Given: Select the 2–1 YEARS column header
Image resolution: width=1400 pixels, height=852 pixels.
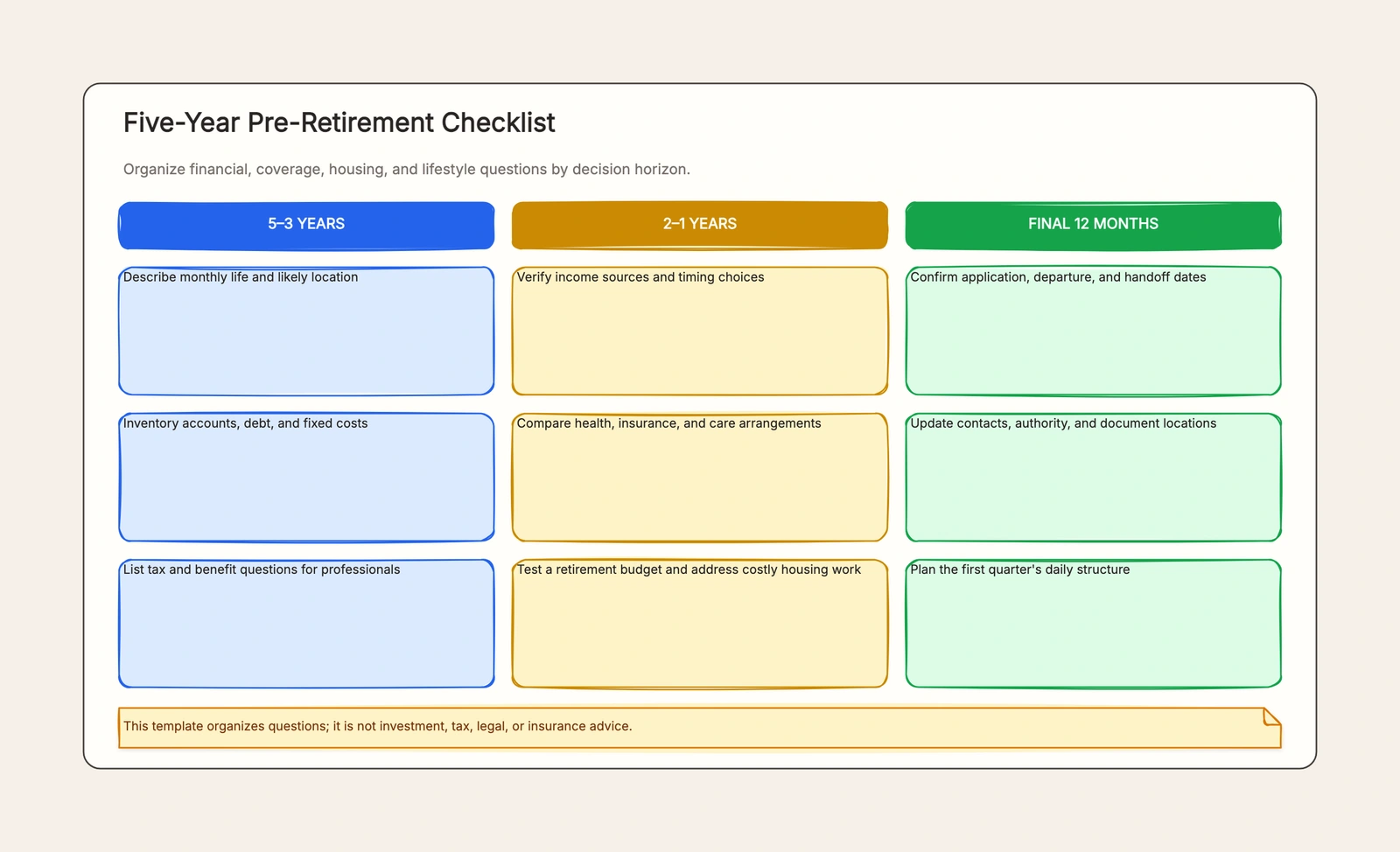Looking at the screenshot, I should pyautogui.click(x=700, y=225).
